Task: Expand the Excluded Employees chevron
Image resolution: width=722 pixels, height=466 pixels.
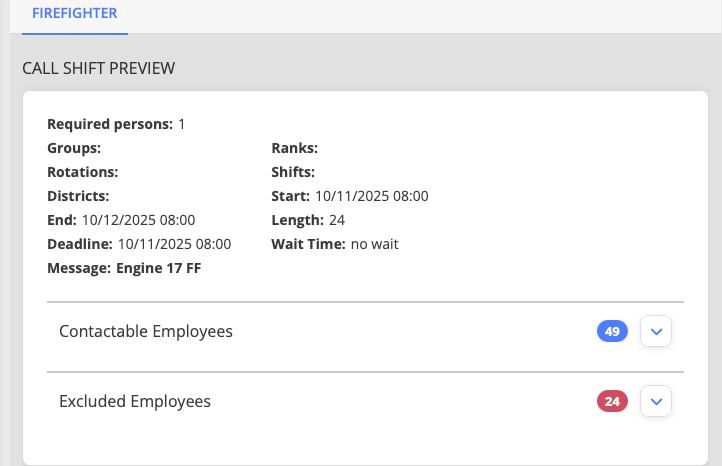Action: pos(656,402)
